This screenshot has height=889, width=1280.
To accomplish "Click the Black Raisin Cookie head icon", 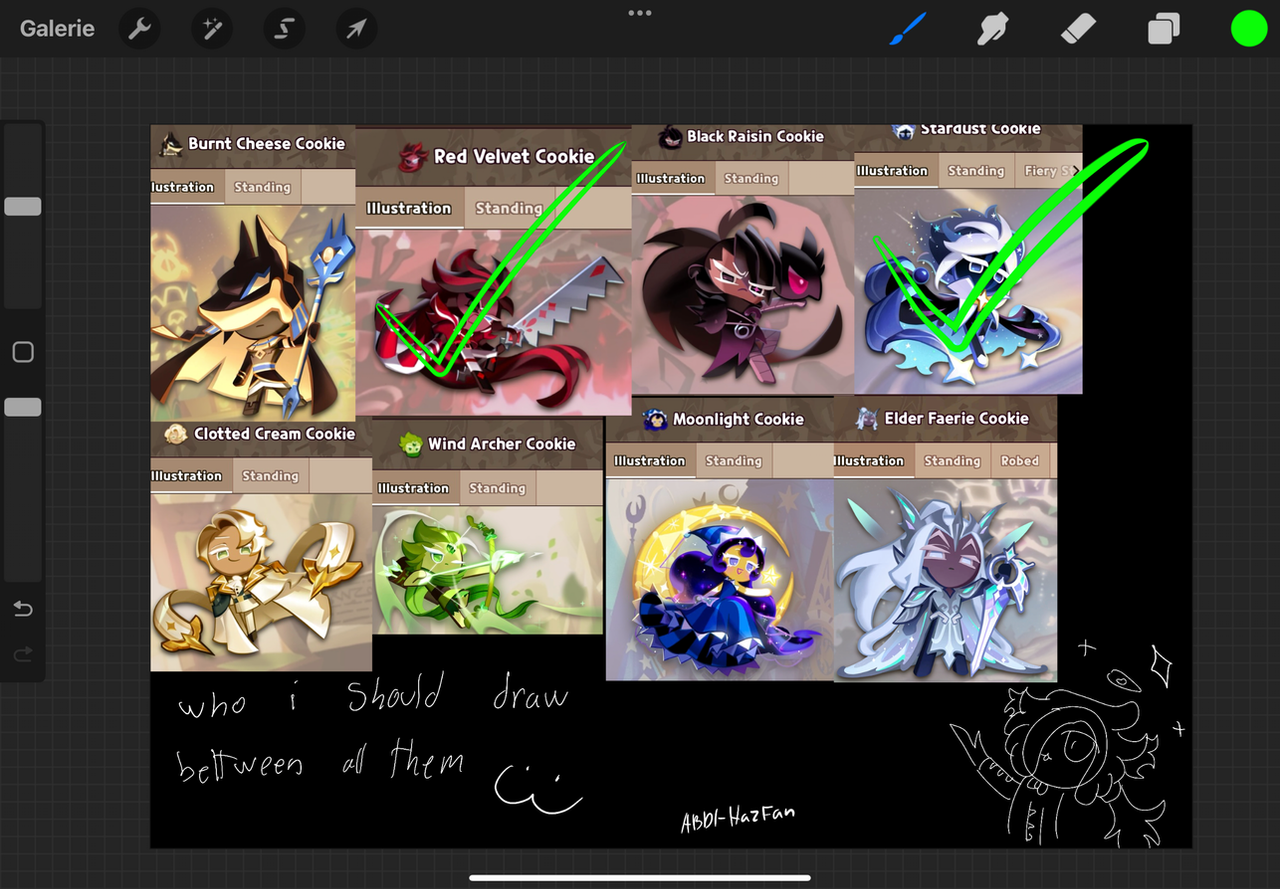I will [670, 136].
